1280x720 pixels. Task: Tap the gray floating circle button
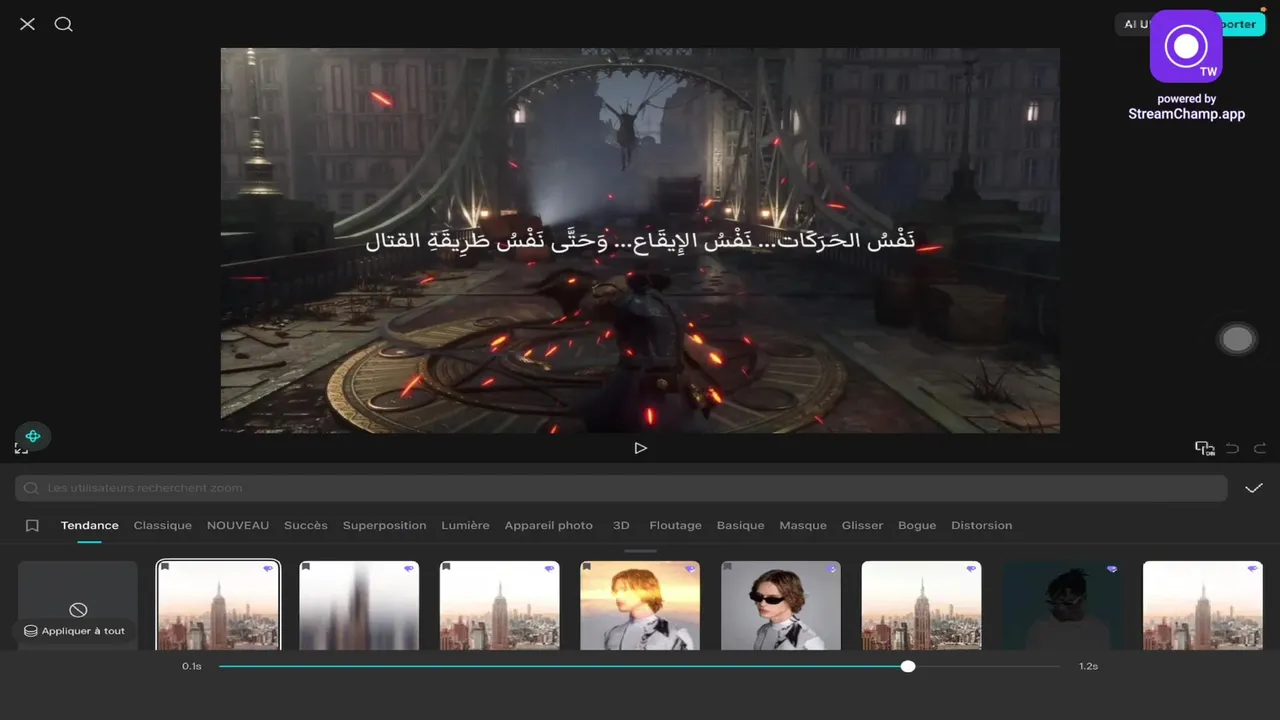pos(1237,339)
